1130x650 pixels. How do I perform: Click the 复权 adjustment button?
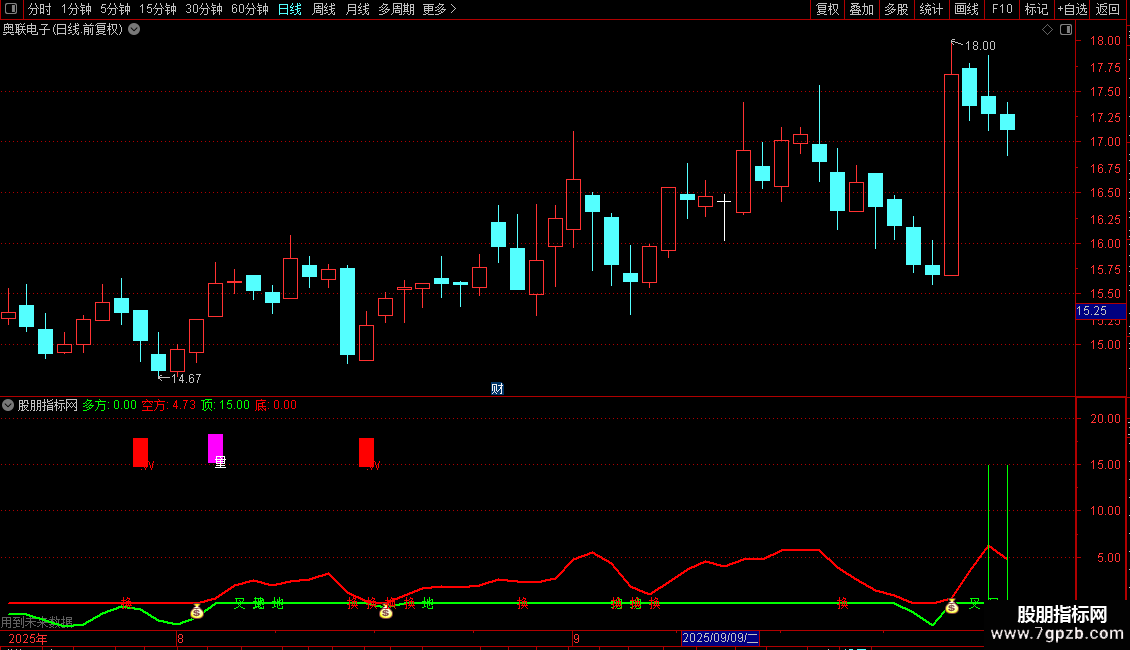827,9
